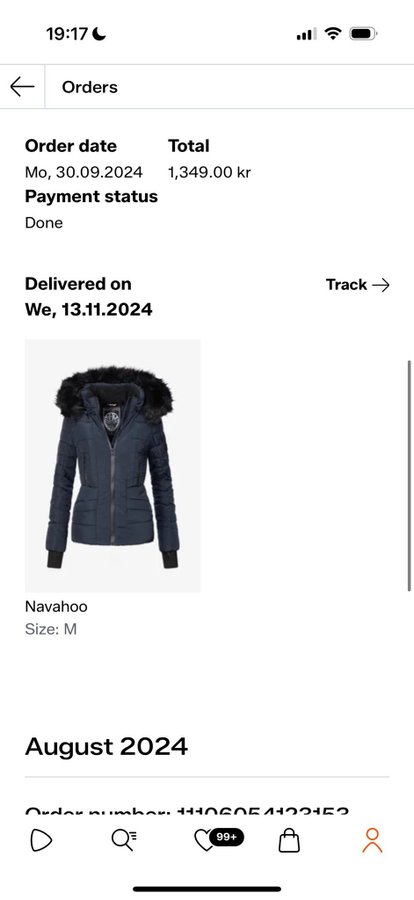
Task: Tap the Wi-Fi status icon
Action: pos(332,34)
